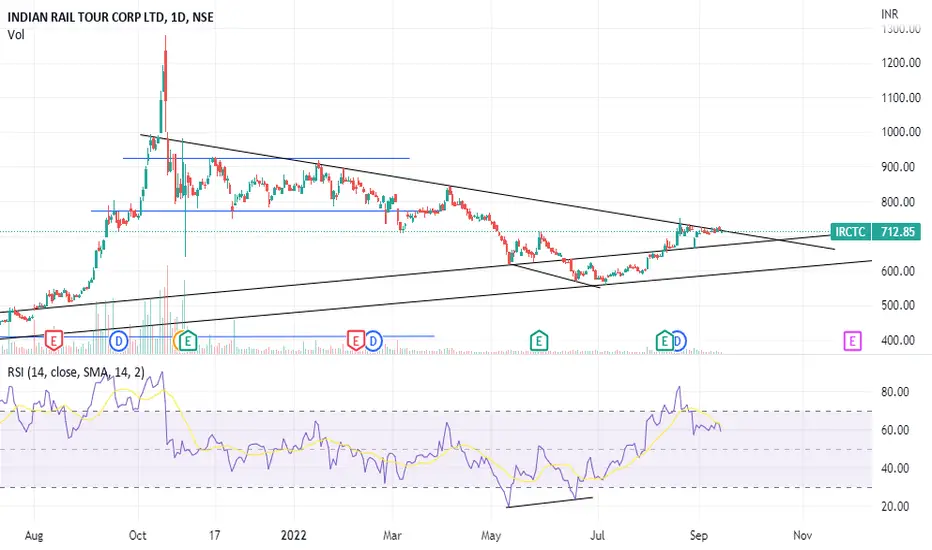The image size is (932, 550).
Task: Click the RSI 60.00 scale label
Action: (895, 430)
